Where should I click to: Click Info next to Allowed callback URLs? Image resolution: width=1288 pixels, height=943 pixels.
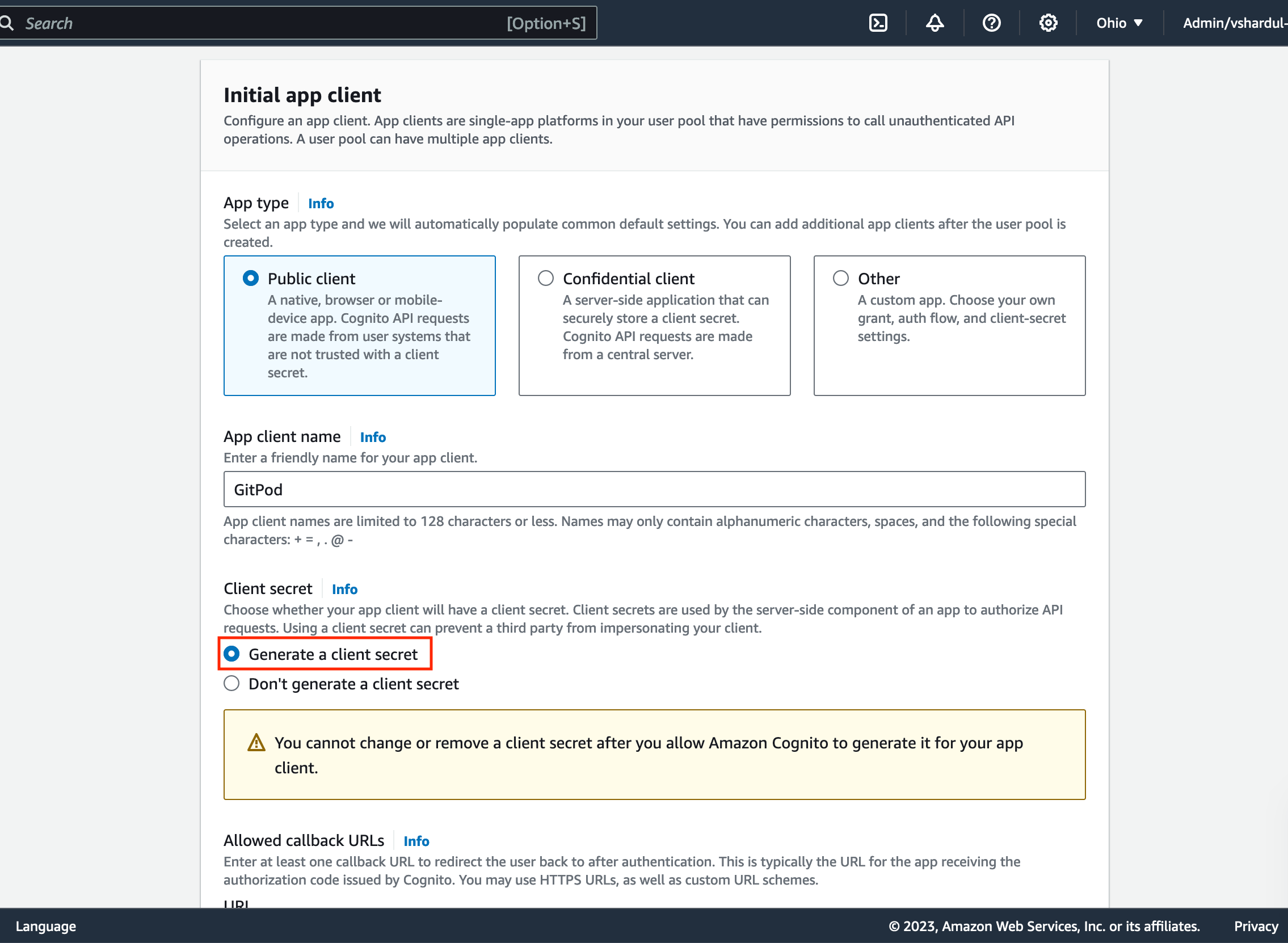pos(416,841)
